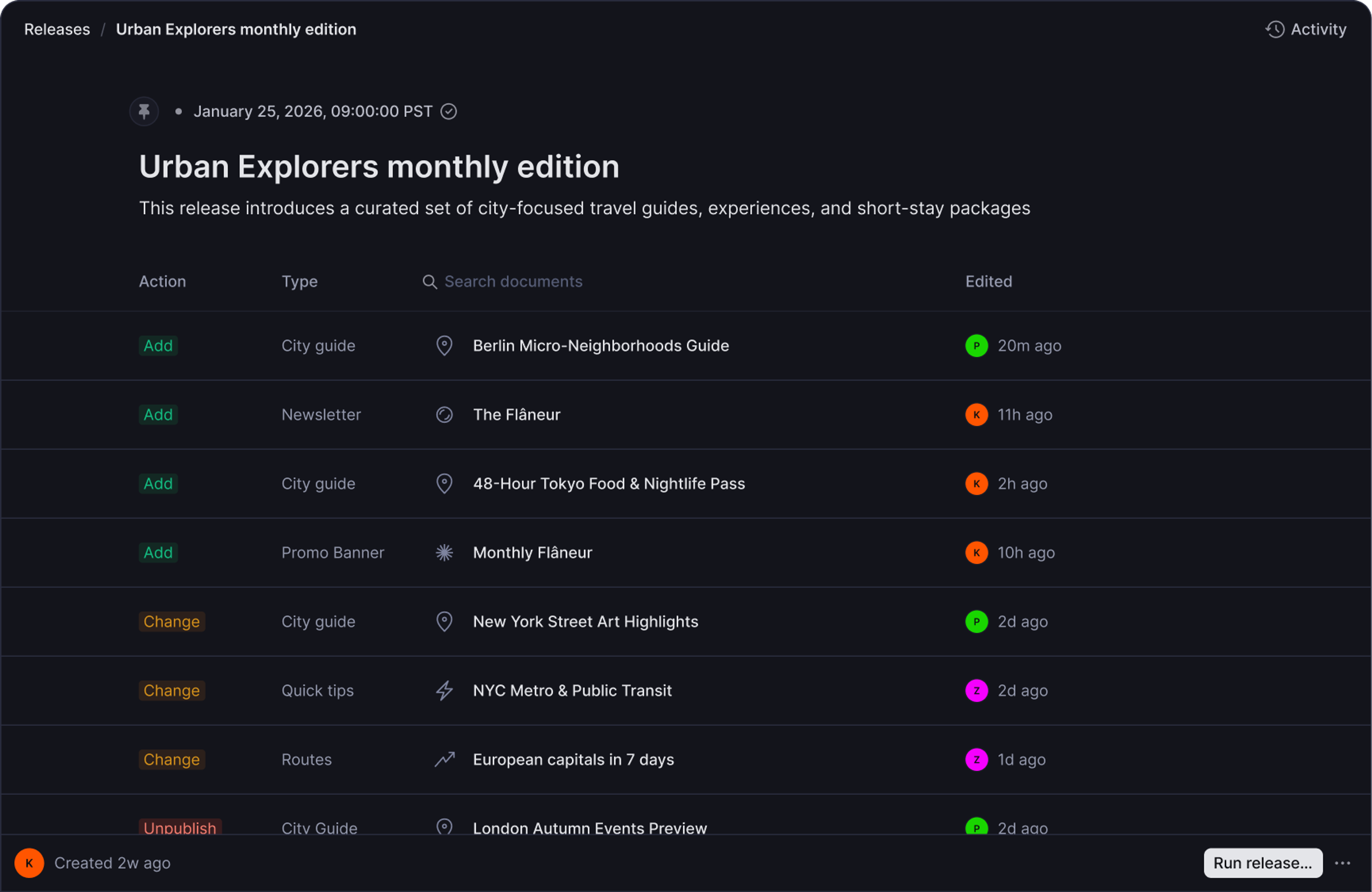
Task: Click the location pin icon for Berlin guide
Action: click(x=444, y=346)
